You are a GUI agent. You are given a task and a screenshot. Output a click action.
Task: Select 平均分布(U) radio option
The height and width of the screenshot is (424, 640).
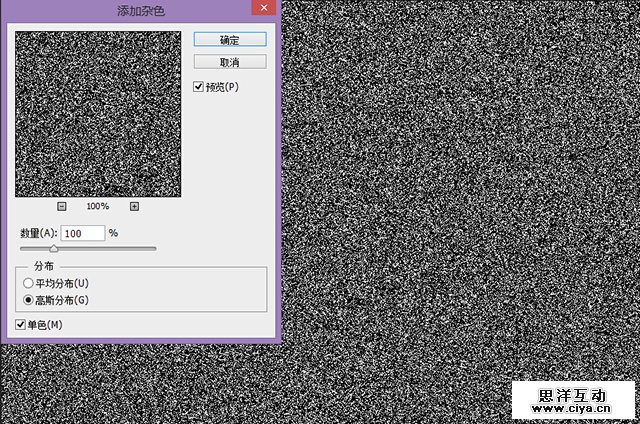coord(28,283)
